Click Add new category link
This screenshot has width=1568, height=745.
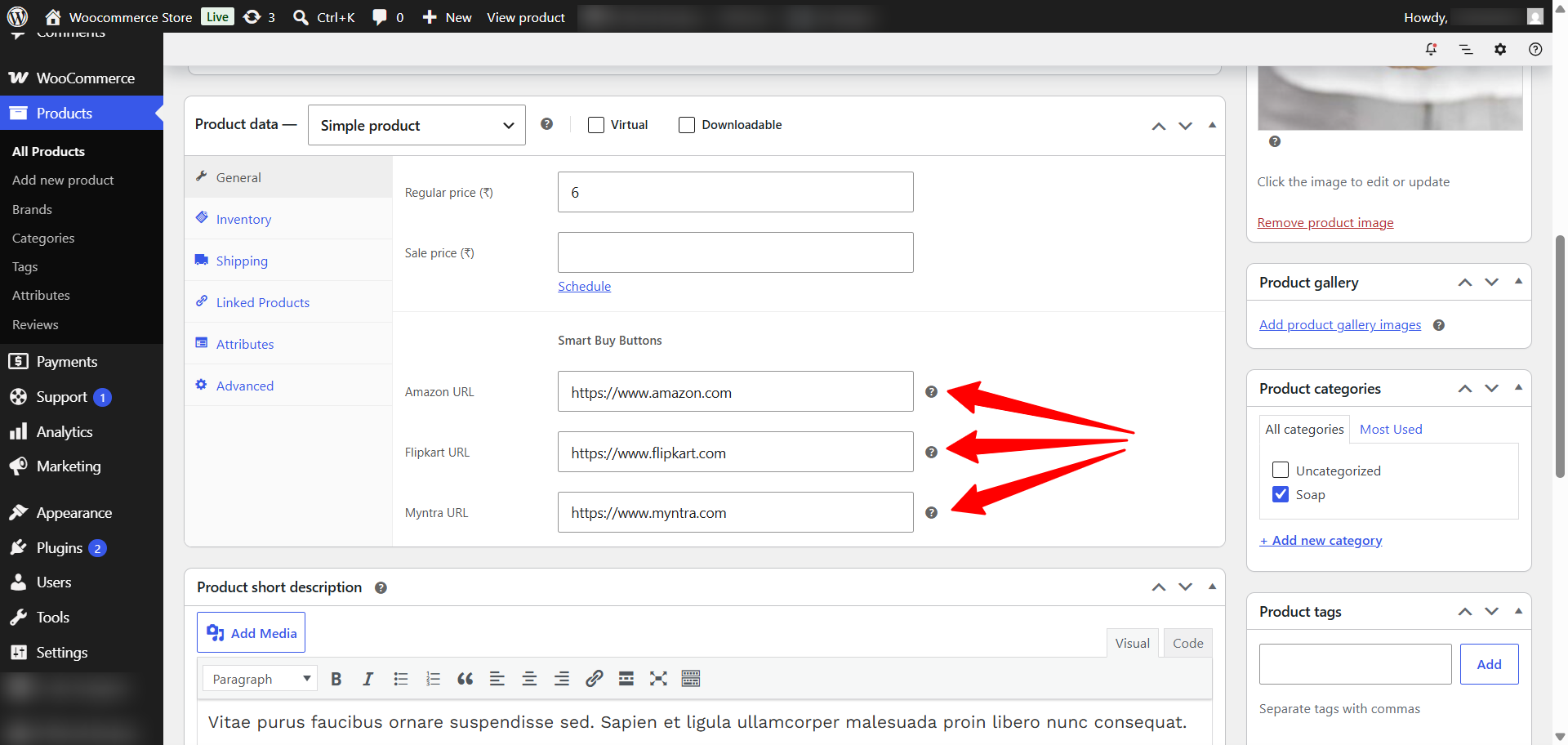point(1321,540)
